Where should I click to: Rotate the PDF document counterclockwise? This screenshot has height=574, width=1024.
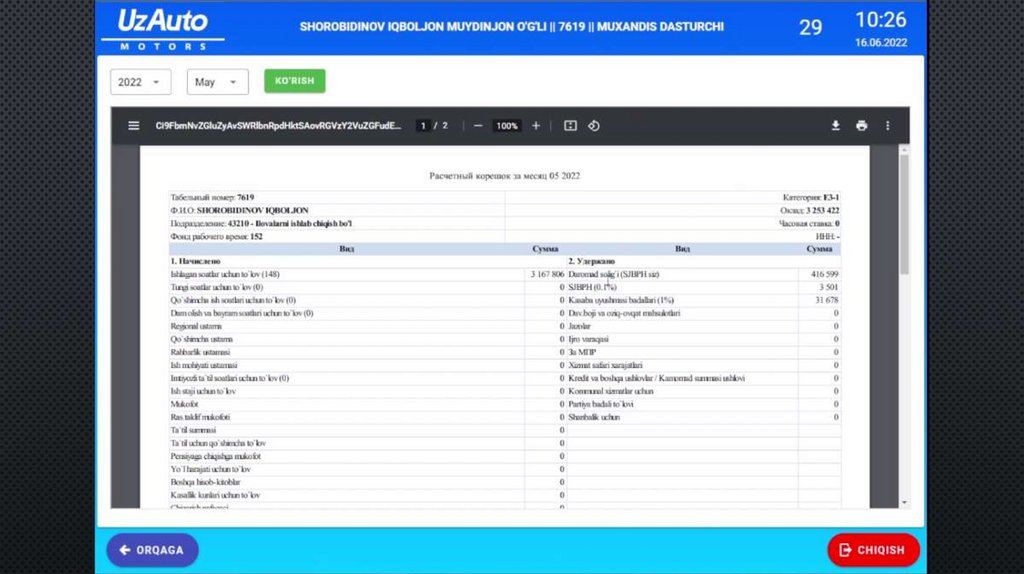(594, 126)
